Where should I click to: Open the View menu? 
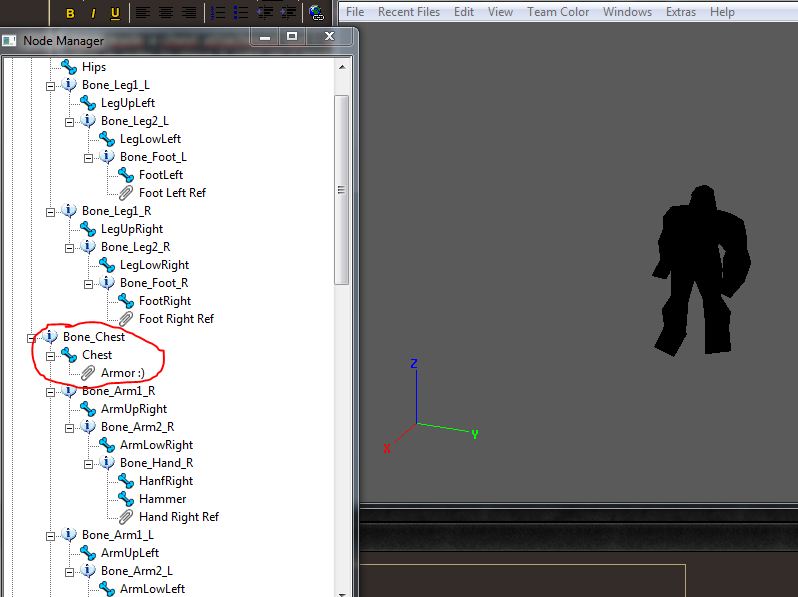click(x=500, y=12)
